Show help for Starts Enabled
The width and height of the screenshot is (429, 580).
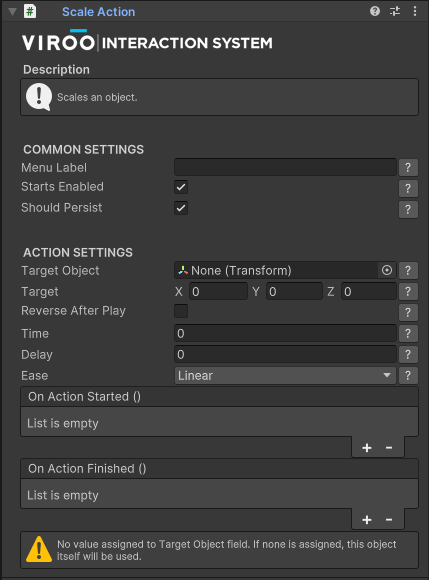point(408,188)
